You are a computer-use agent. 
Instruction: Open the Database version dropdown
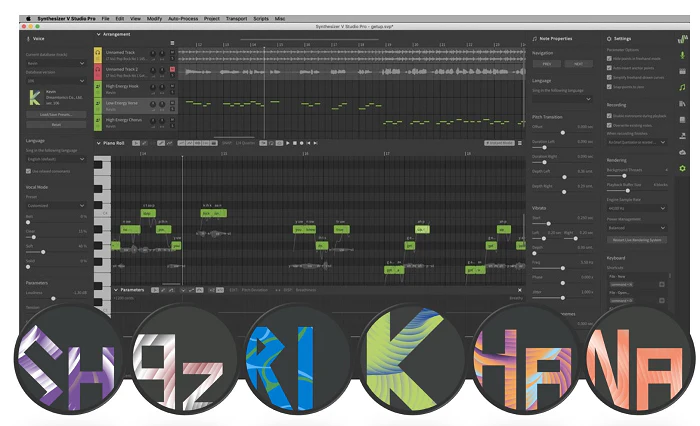(x=56, y=81)
